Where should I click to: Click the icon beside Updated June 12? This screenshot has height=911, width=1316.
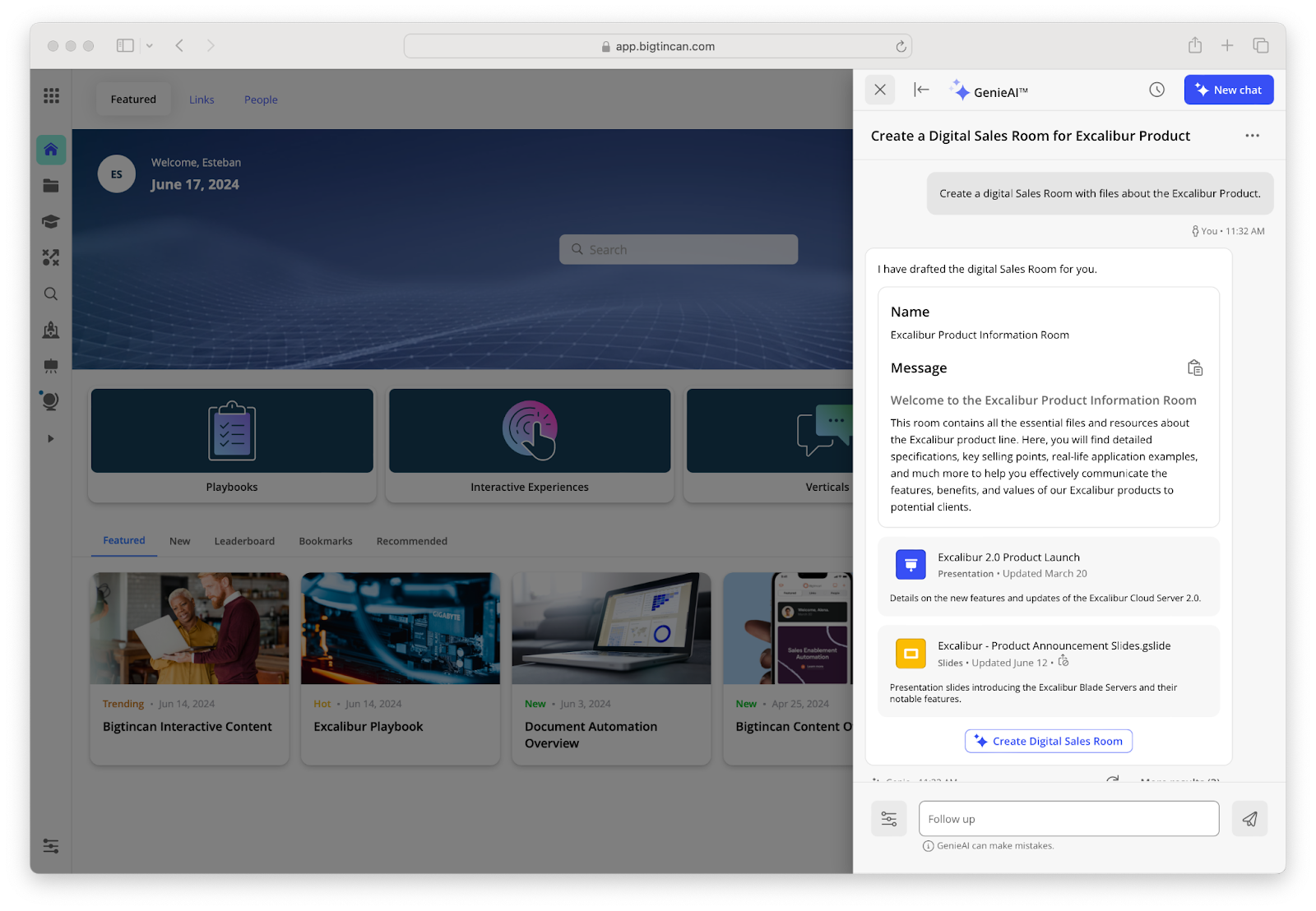pyautogui.click(x=1063, y=662)
